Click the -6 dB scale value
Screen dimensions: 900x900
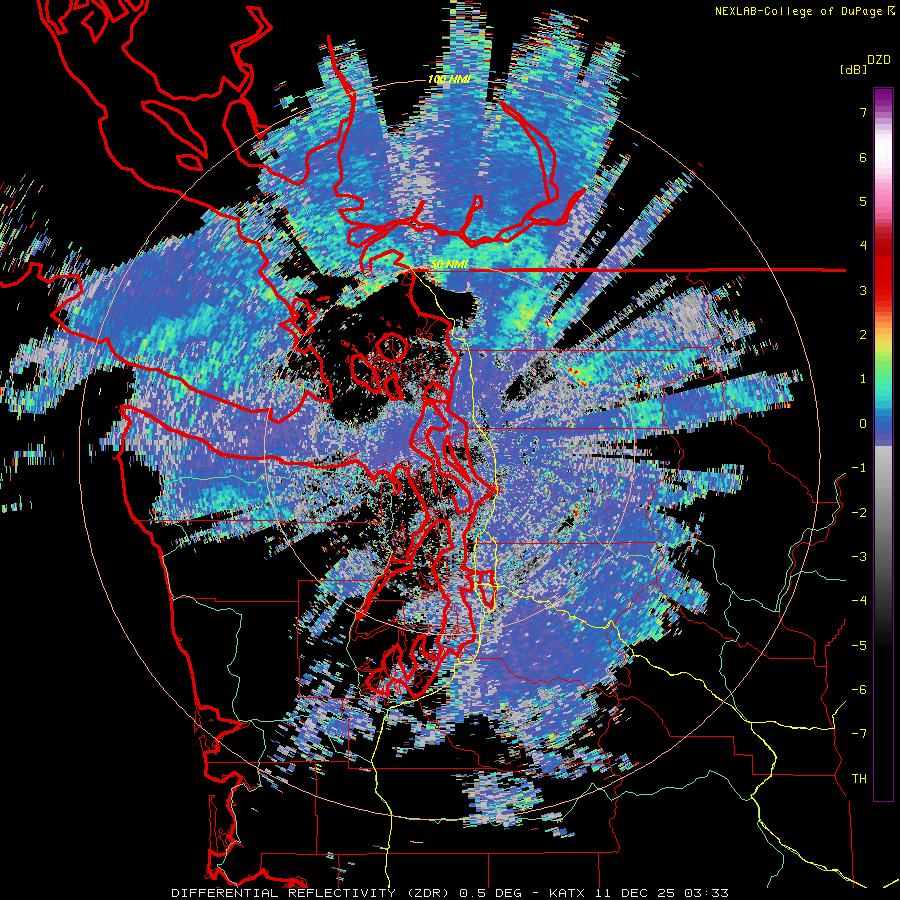[x=859, y=690]
